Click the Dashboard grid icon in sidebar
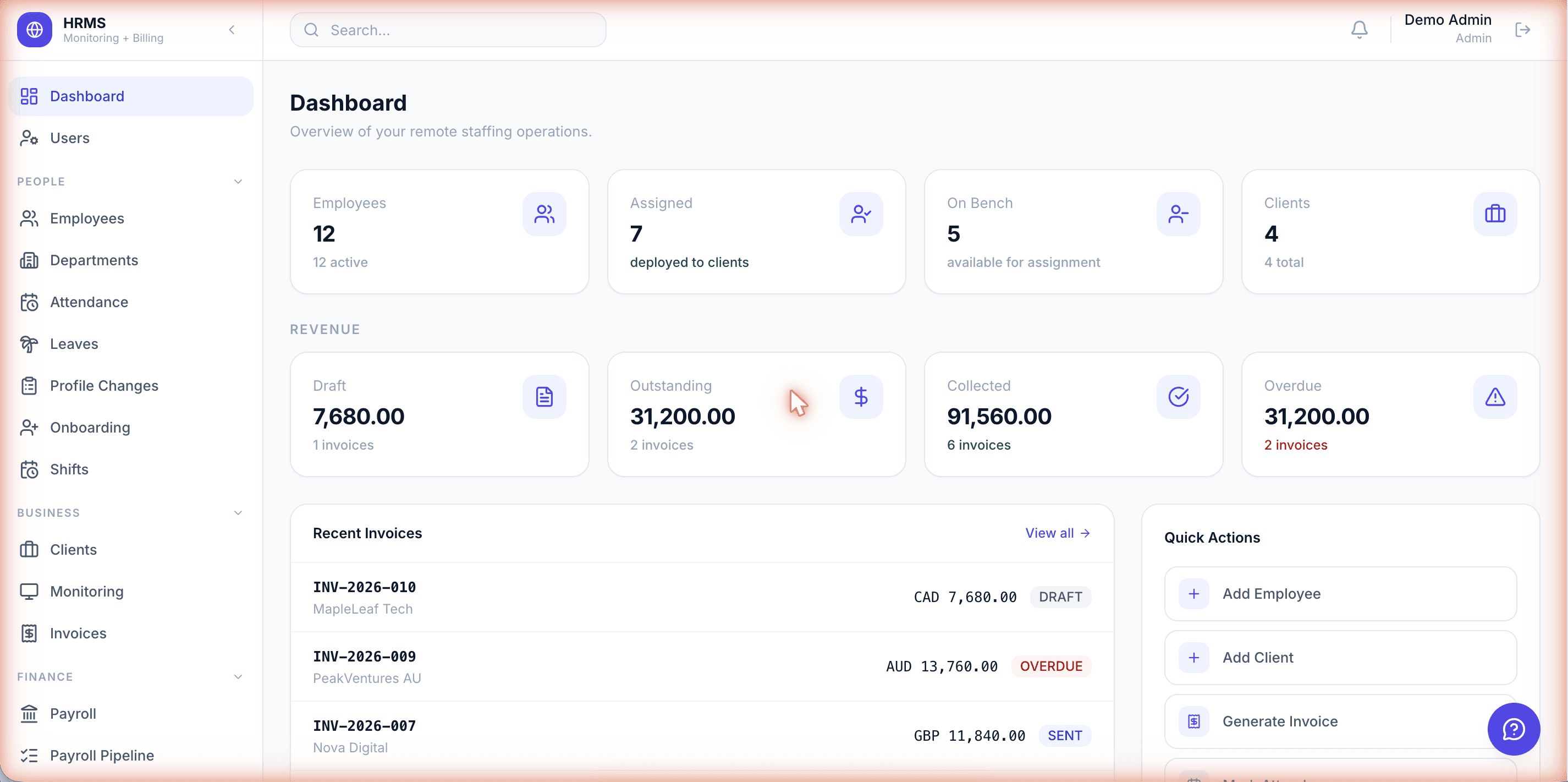Screen dimensions: 1568x782 coord(29,96)
